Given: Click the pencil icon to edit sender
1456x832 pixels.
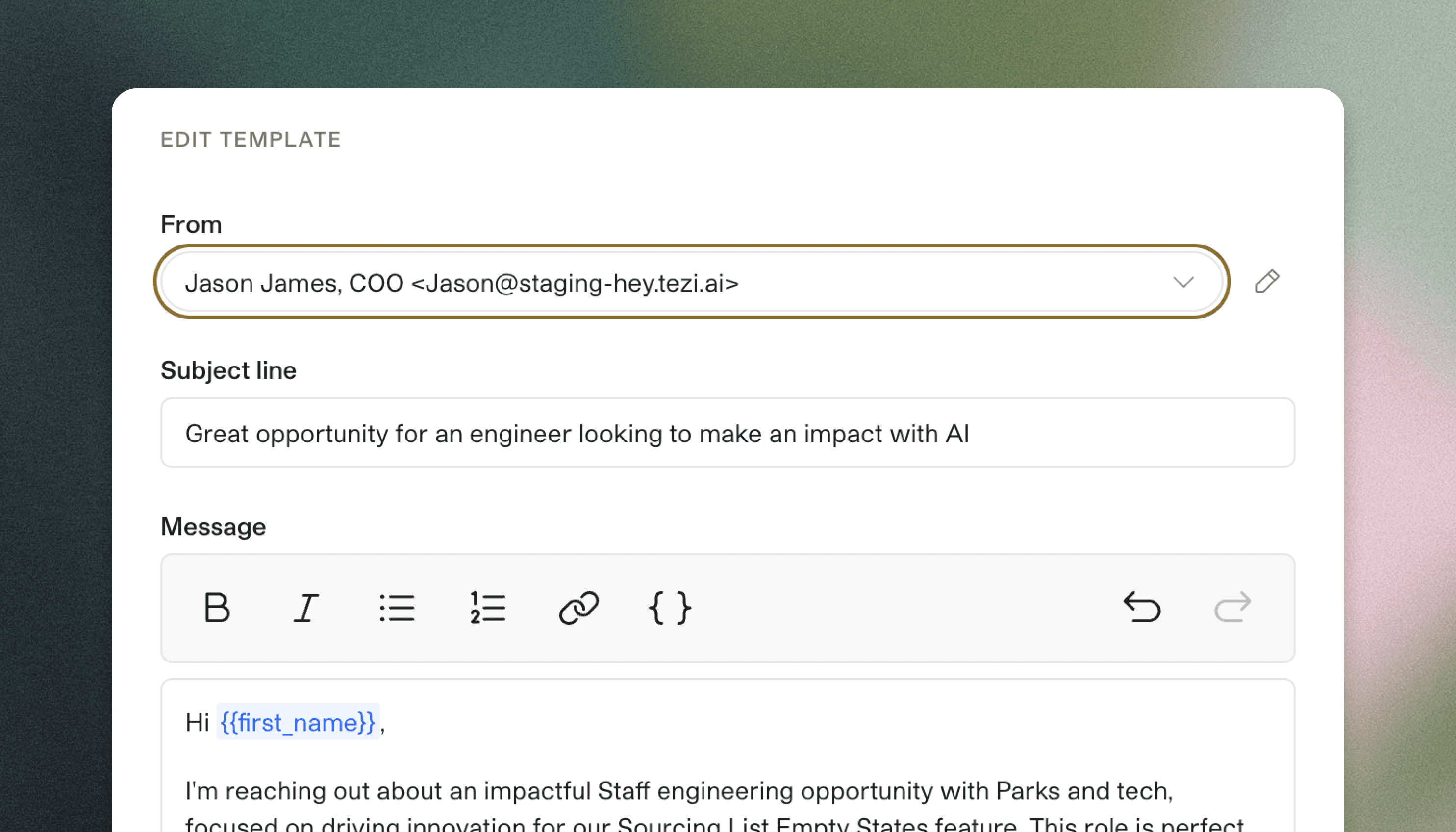Looking at the screenshot, I should (1267, 282).
